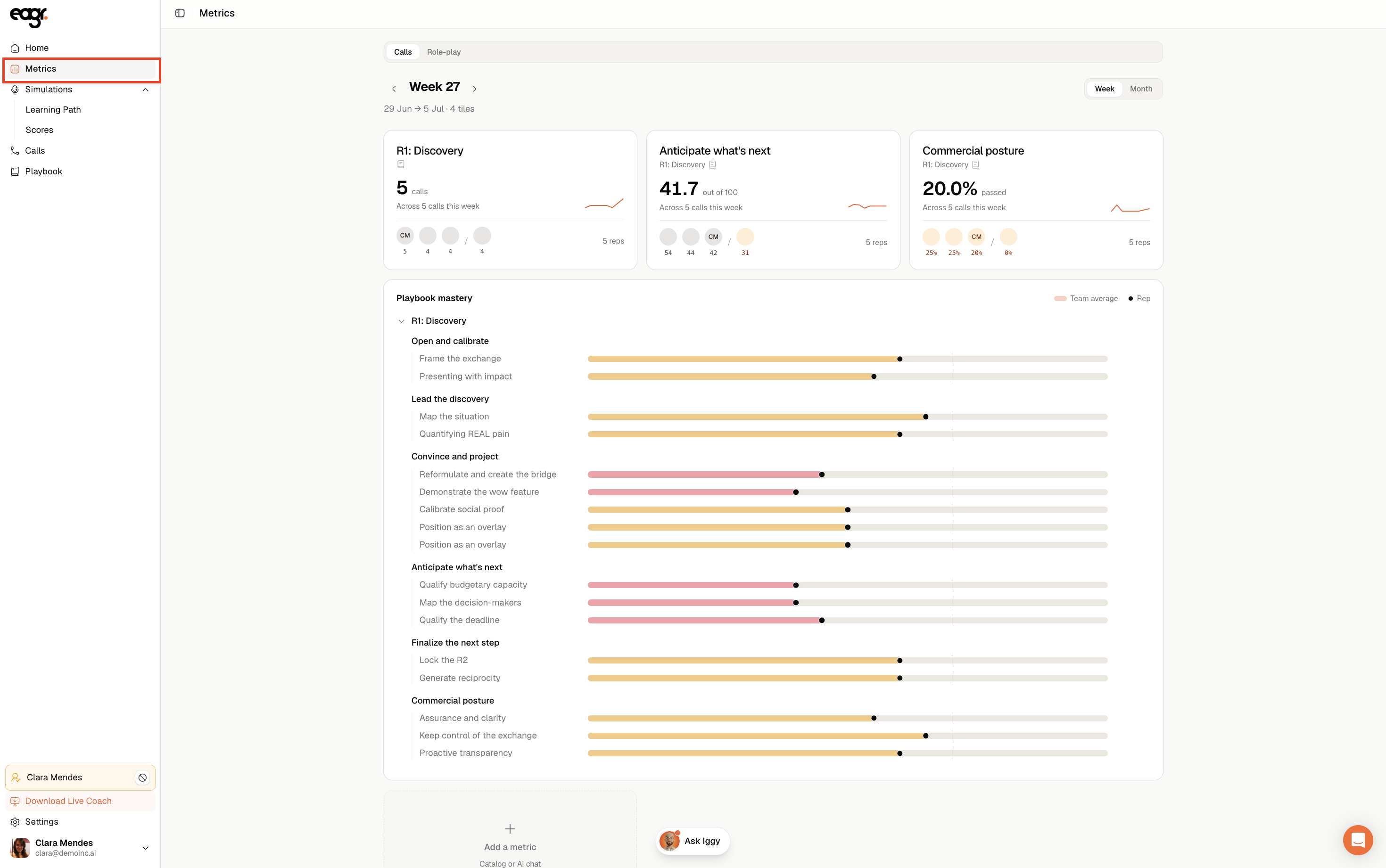Open Playbook in sidebar

click(81, 172)
